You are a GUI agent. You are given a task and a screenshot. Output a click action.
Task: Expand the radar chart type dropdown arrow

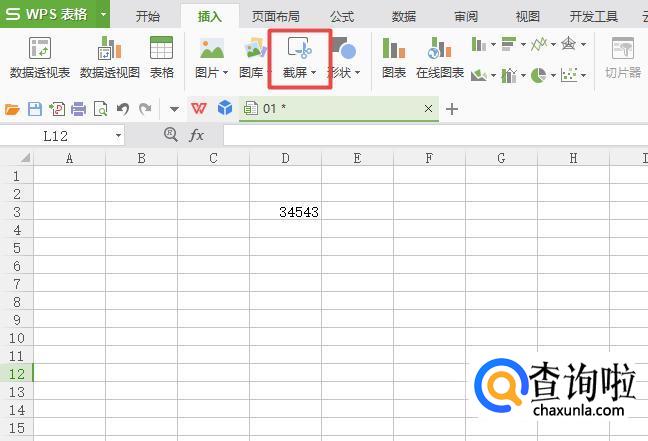[x=584, y=44]
